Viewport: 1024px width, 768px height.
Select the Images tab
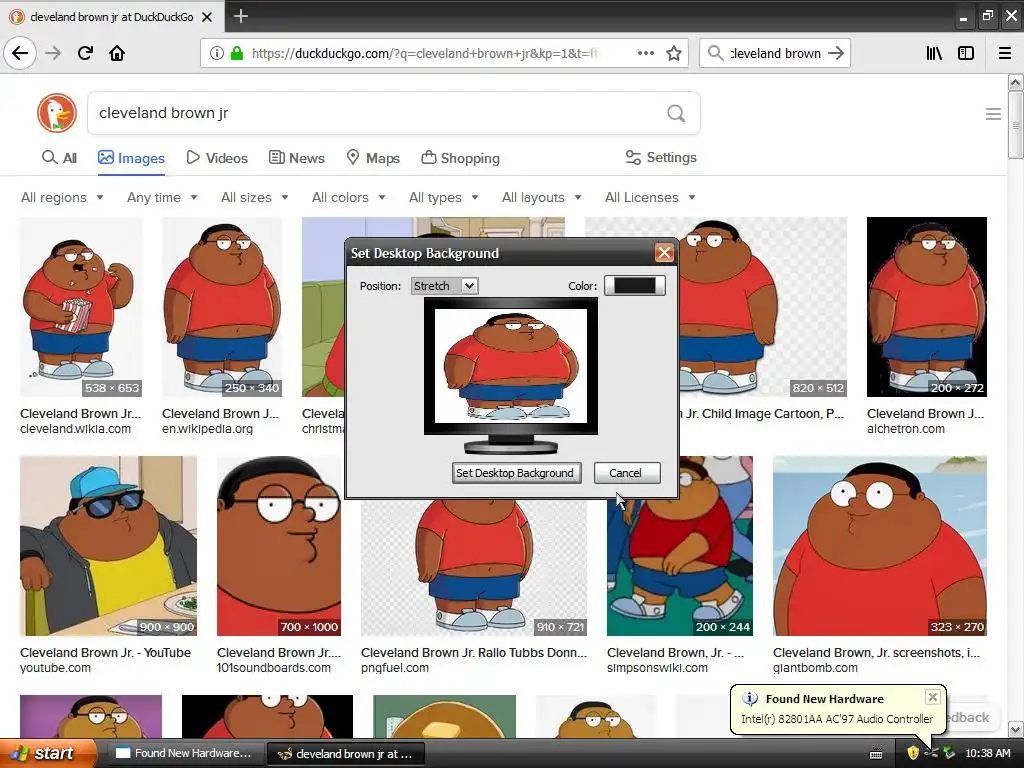click(131, 158)
